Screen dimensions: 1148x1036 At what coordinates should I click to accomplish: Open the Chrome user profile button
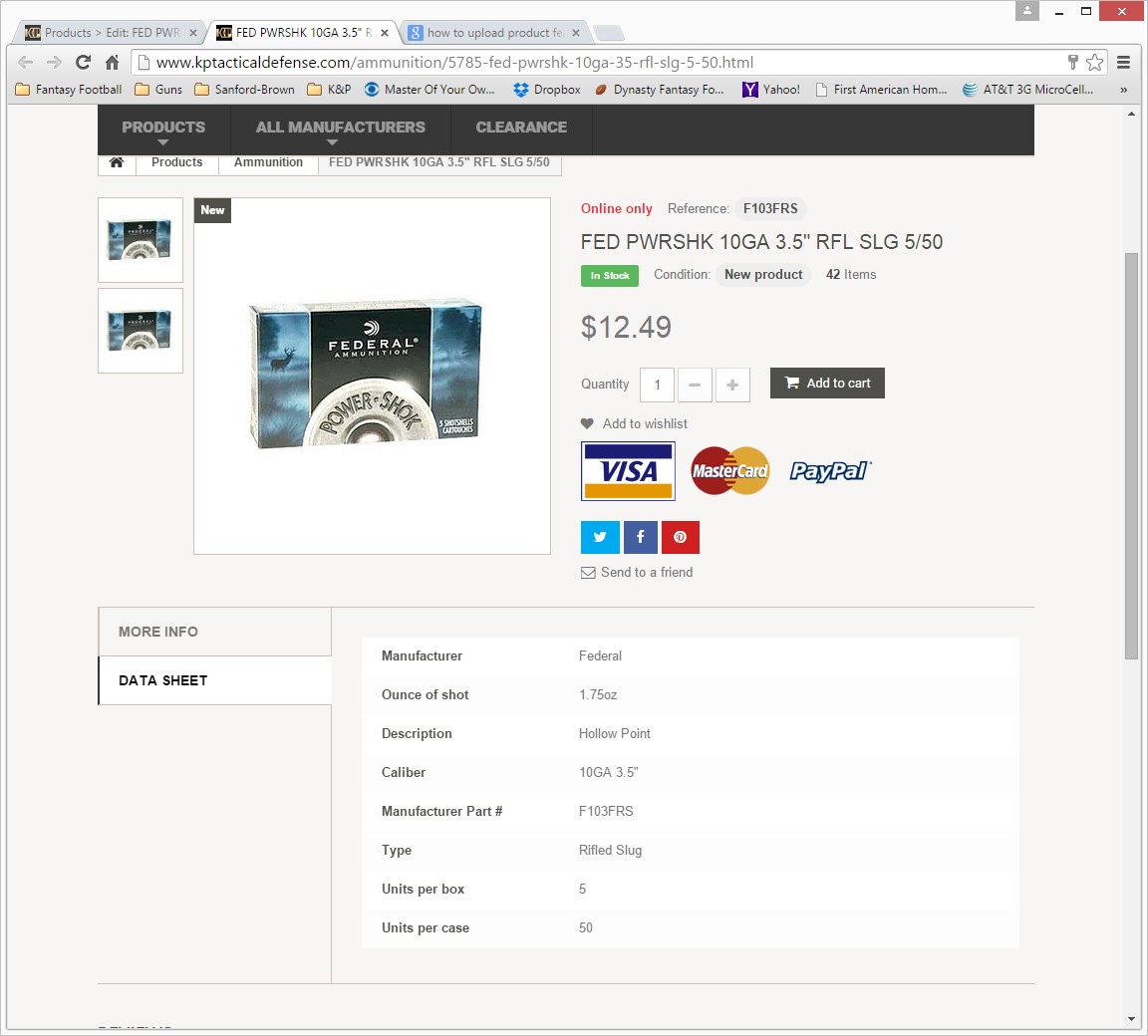pyautogui.click(x=1027, y=10)
